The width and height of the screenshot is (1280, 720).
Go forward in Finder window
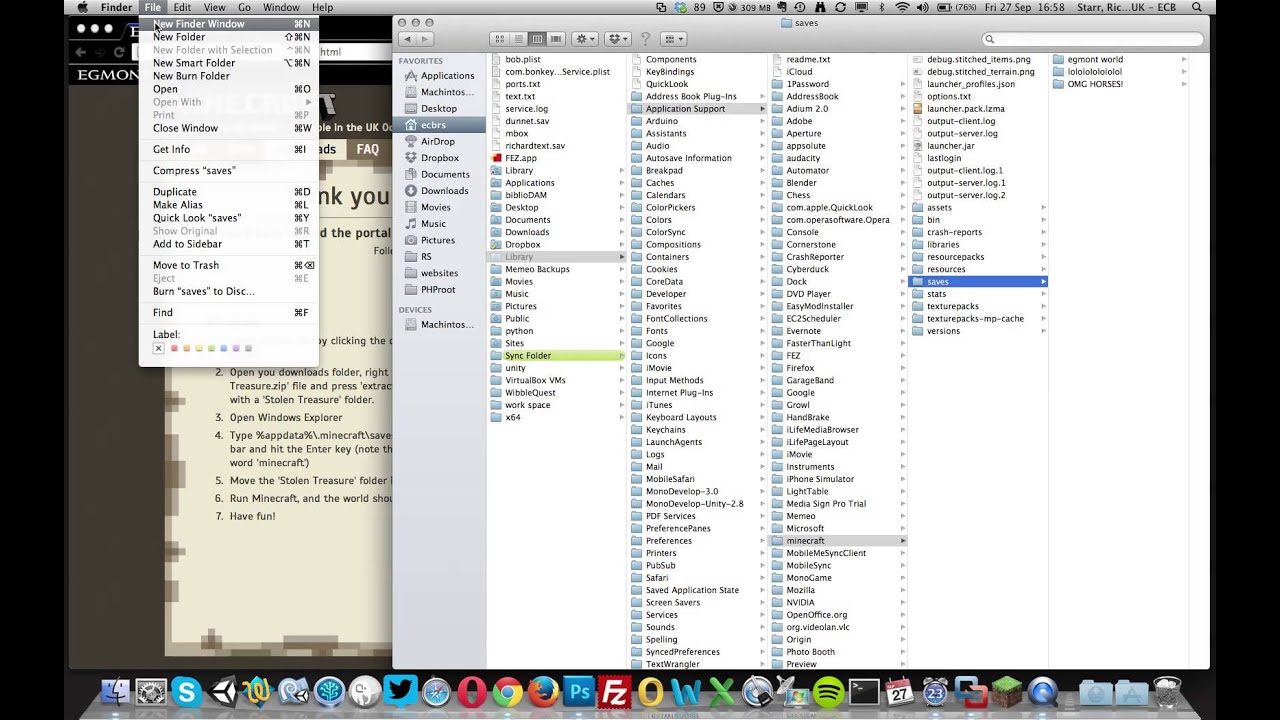[427, 39]
